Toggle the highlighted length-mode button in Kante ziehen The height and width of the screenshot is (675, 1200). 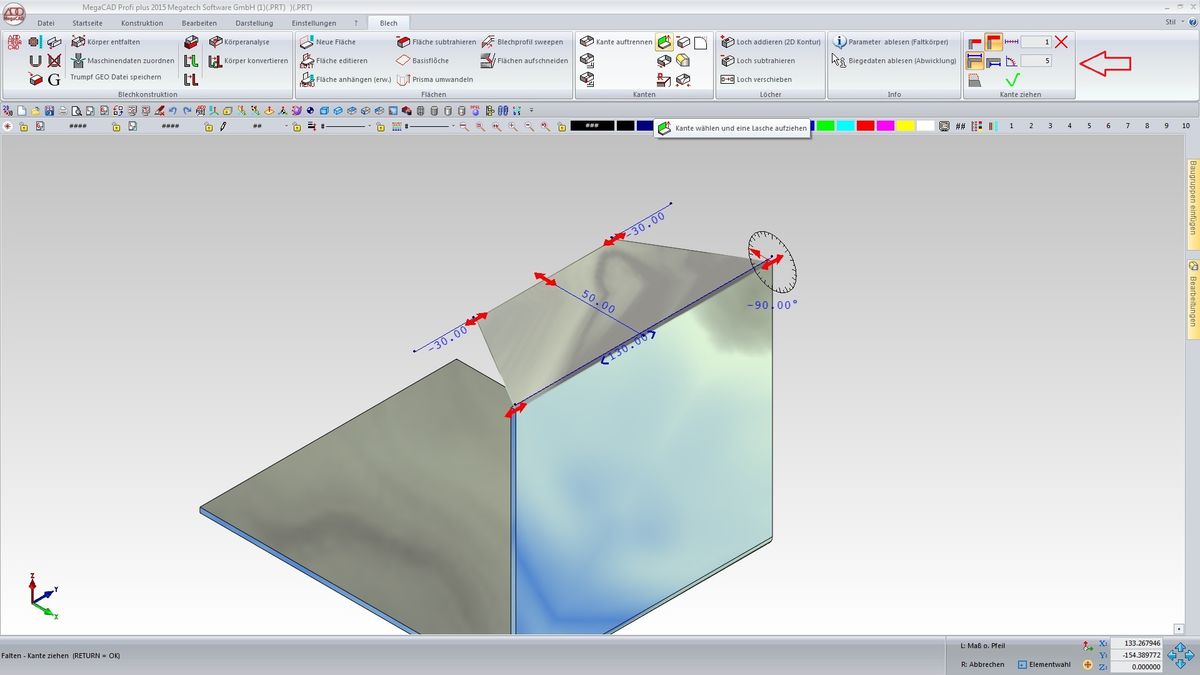coord(975,61)
